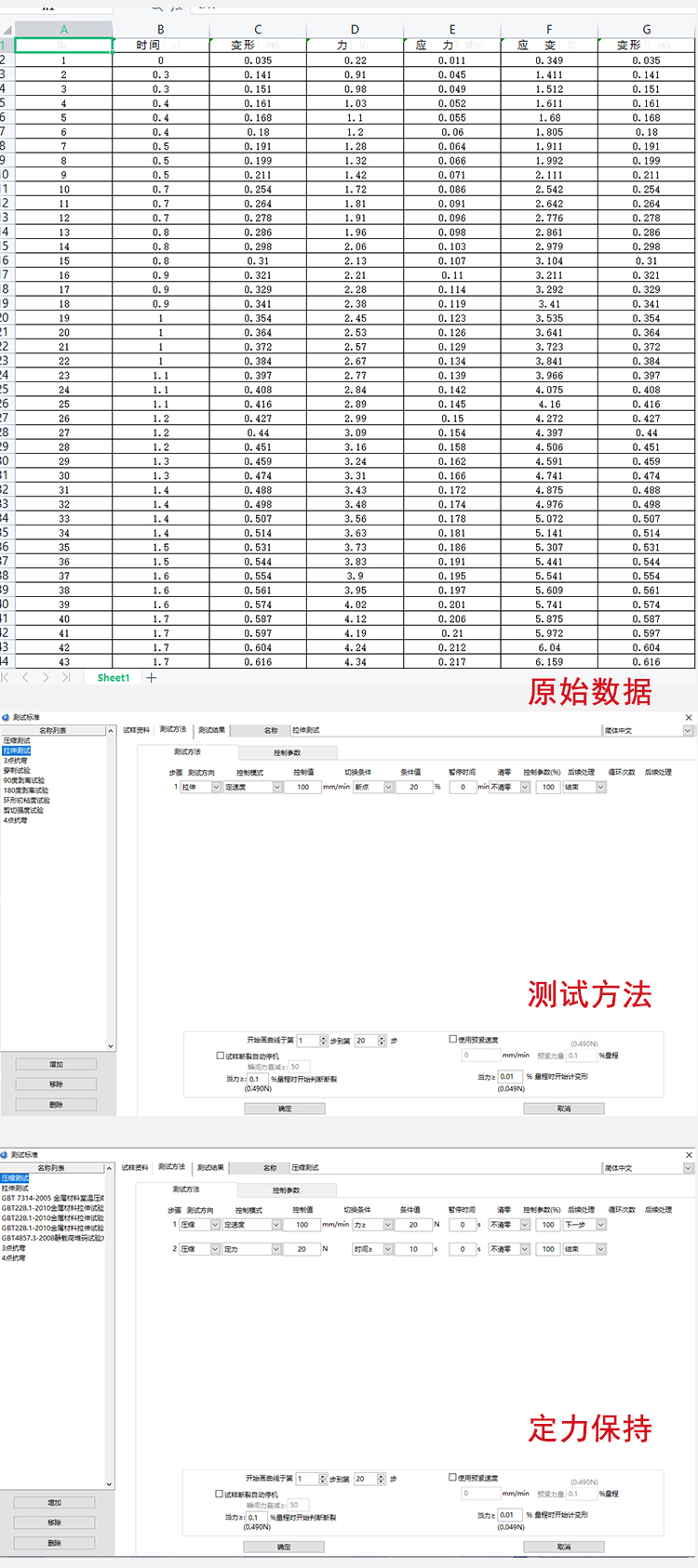698x1568 pixels.
Task: Go to previous sheet using left arrow
Action: (x=25, y=678)
